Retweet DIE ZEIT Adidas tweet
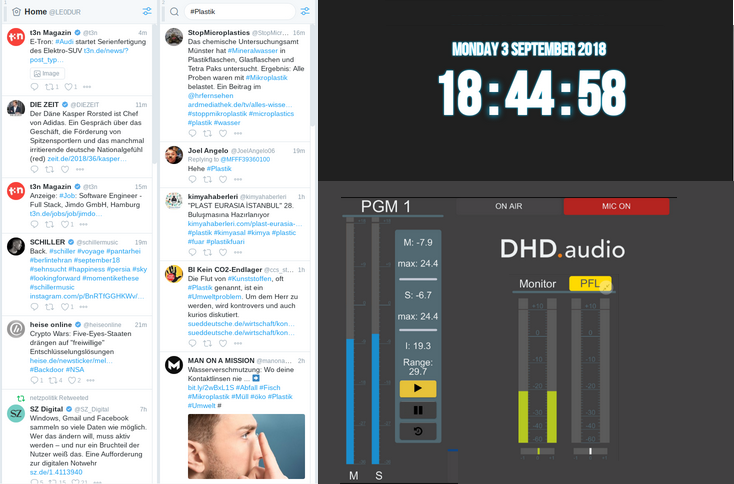 coord(49,169)
